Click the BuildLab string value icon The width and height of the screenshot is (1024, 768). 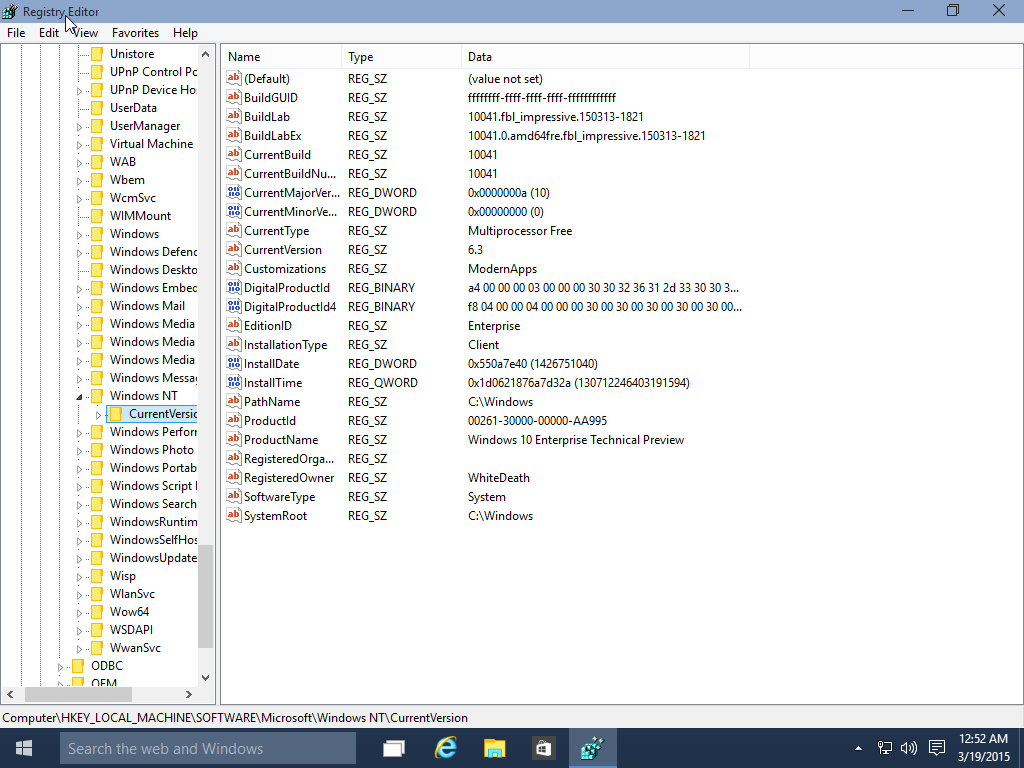point(234,116)
